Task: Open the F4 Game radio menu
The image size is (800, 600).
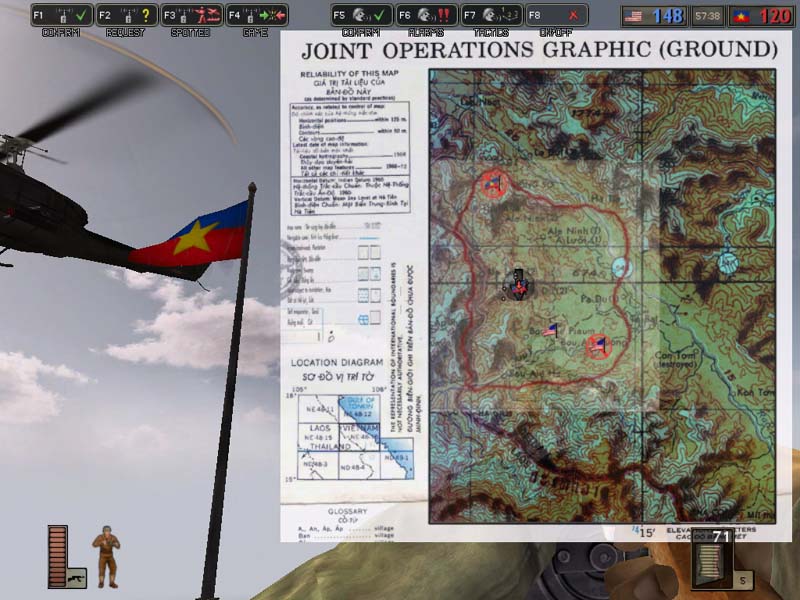Action: click(x=256, y=16)
